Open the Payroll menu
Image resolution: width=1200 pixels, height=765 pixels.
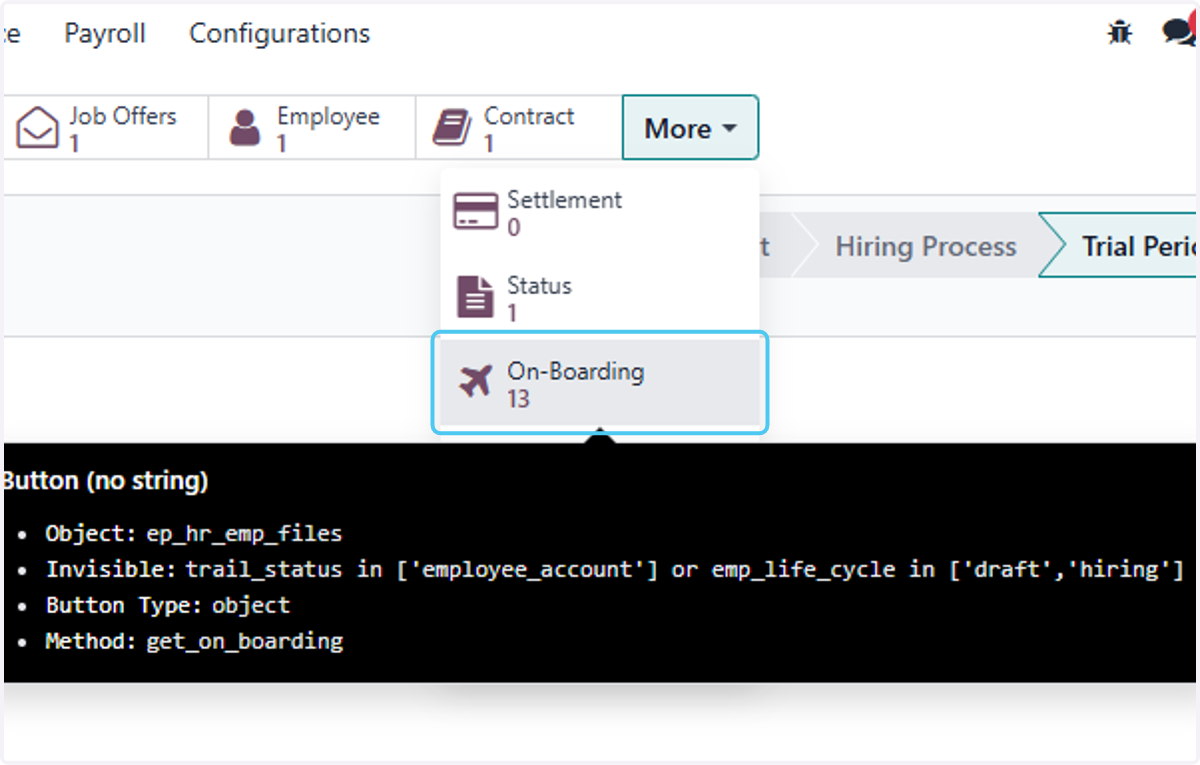[105, 33]
